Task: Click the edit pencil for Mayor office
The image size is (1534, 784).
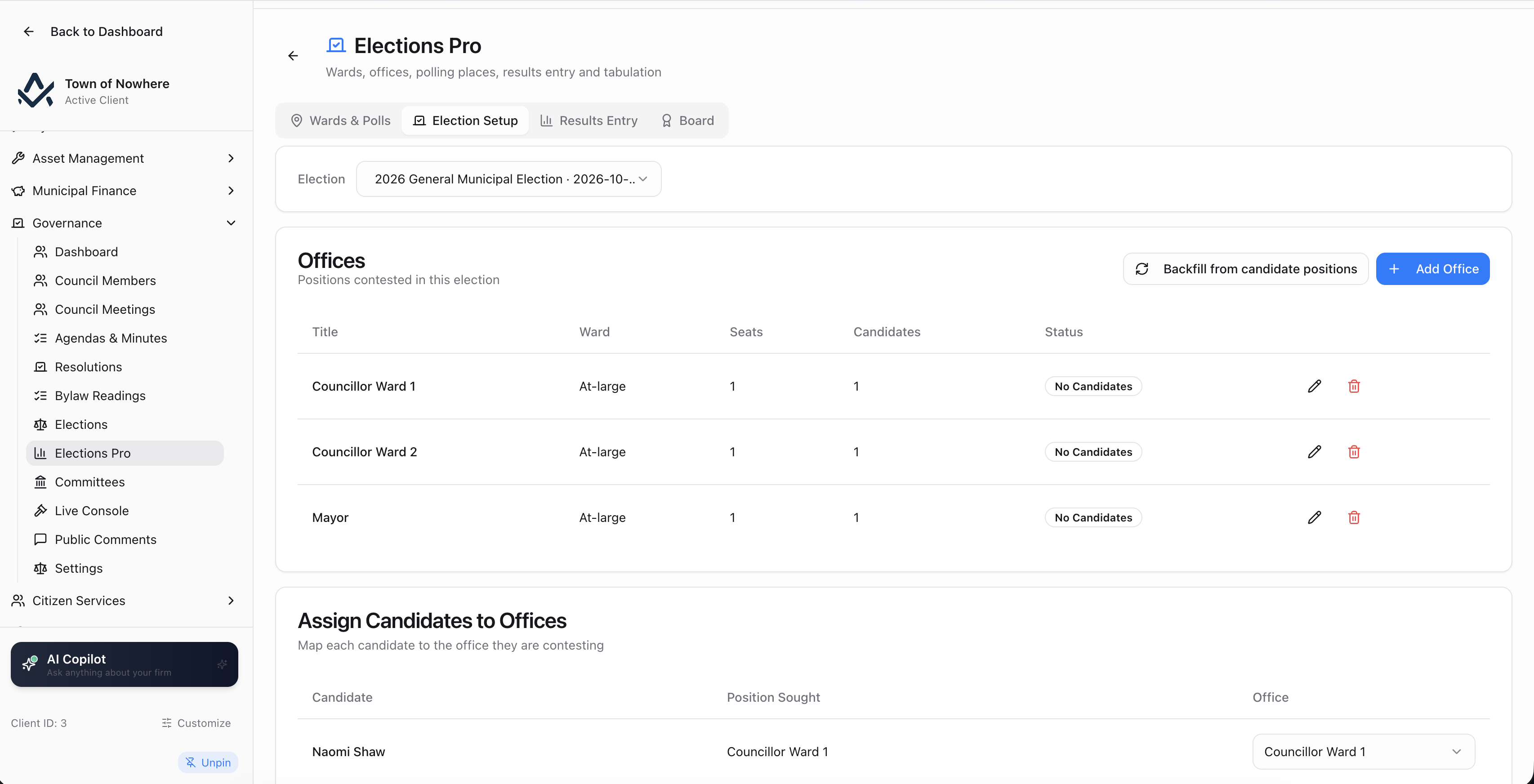Action: tap(1314, 517)
